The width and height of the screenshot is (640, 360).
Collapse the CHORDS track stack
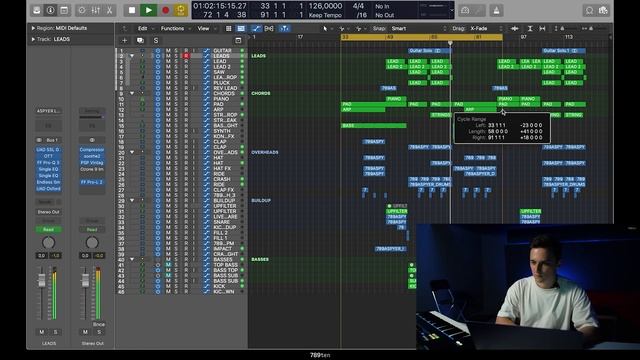click(x=132, y=93)
